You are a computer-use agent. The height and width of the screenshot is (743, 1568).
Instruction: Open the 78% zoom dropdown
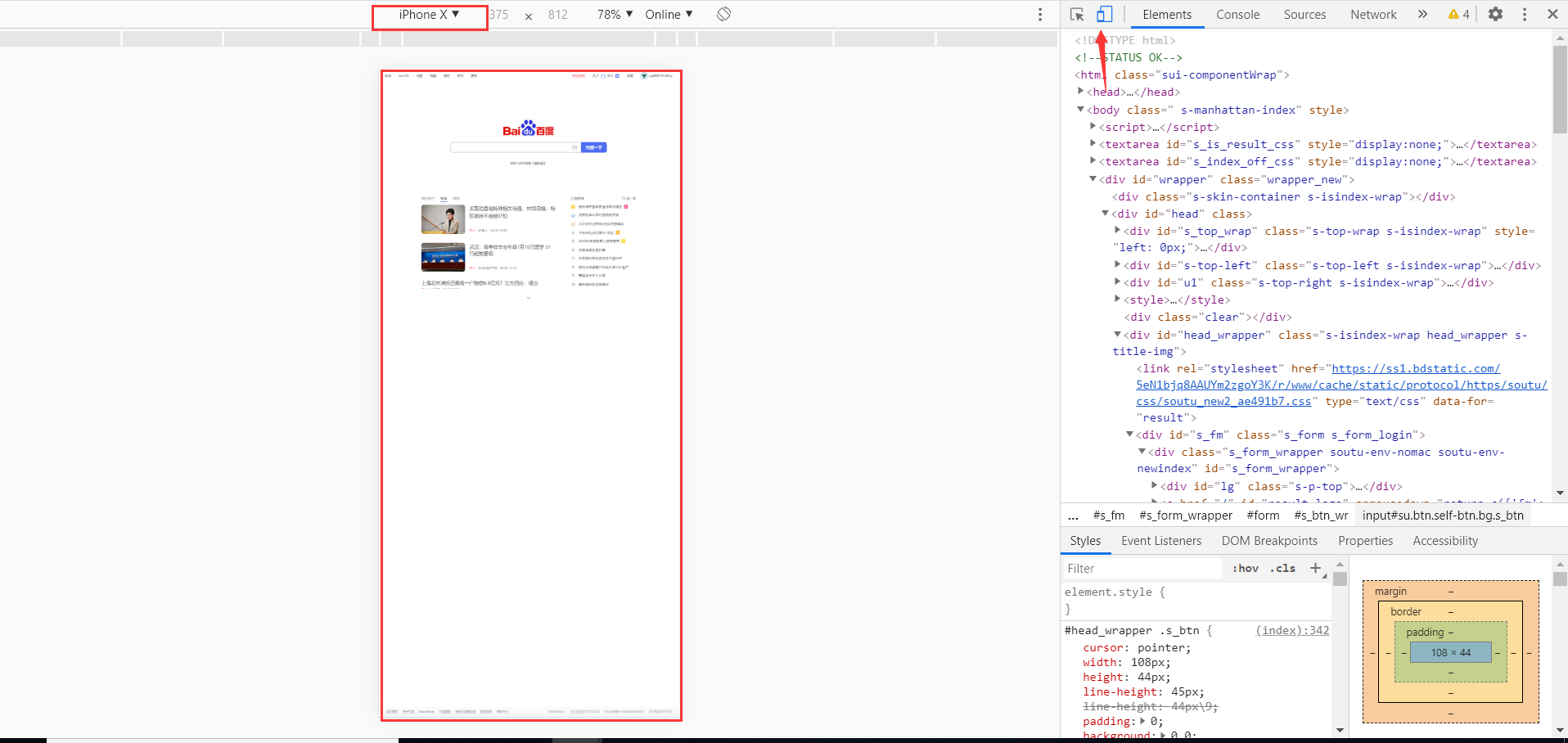[x=615, y=15]
